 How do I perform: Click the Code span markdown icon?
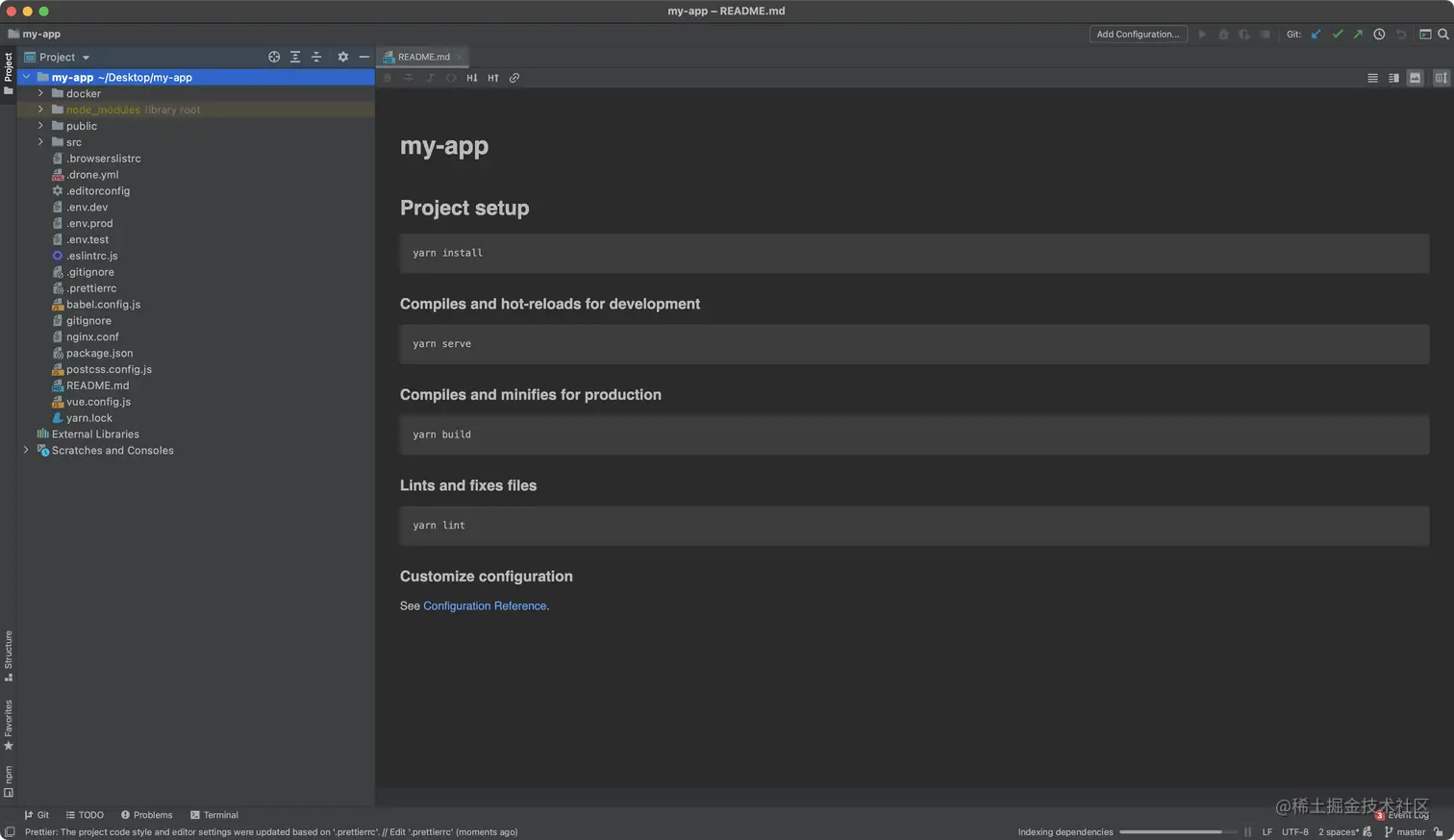(451, 78)
